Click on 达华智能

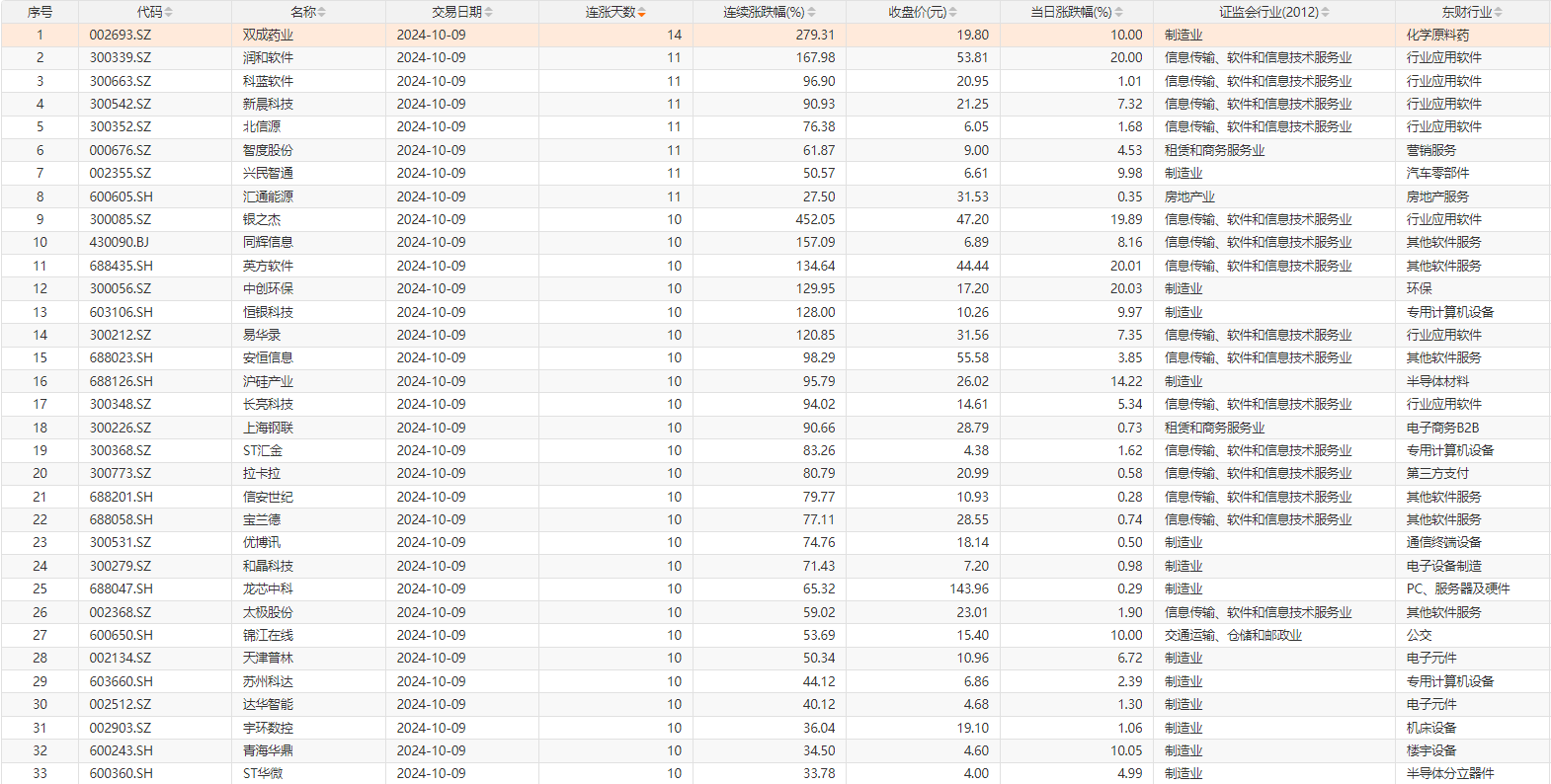tap(268, 704)
